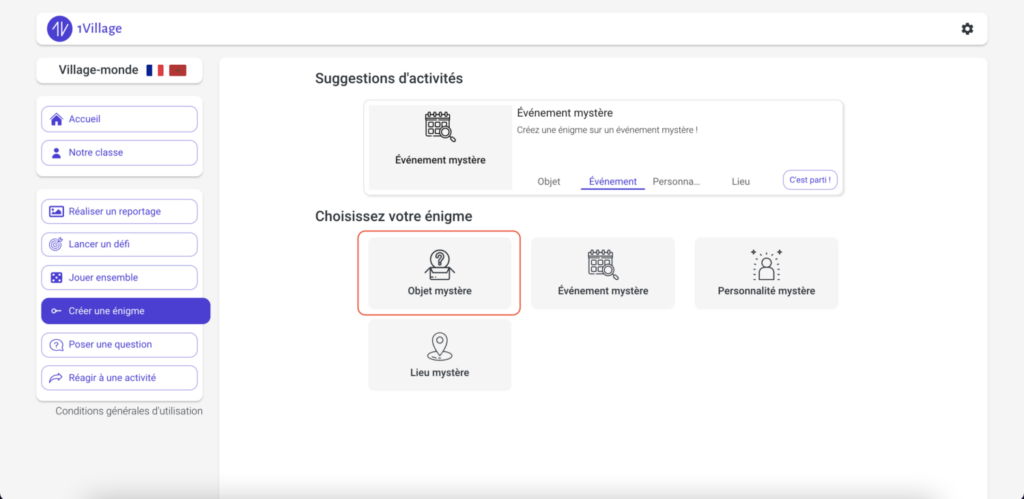The width and height of the screenshot is (1024, 499).
Task: Open settings via the gear icon
Action: (967, 29)
